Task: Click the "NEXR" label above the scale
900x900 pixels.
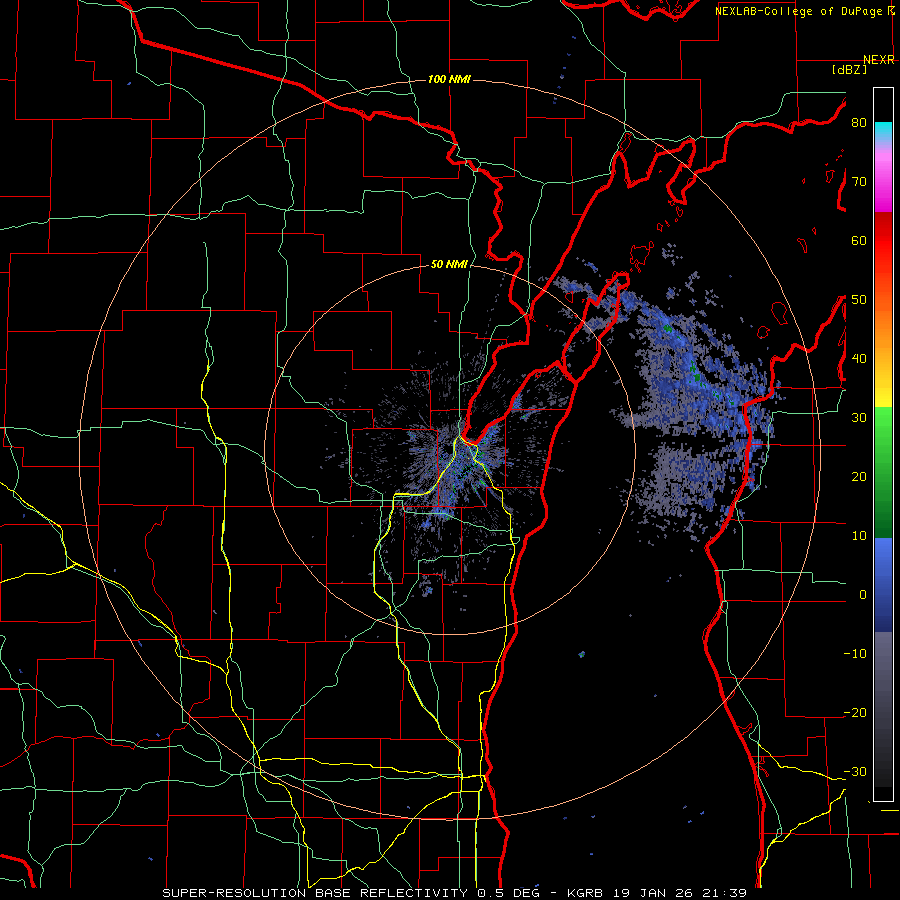Action: point(878,60)
